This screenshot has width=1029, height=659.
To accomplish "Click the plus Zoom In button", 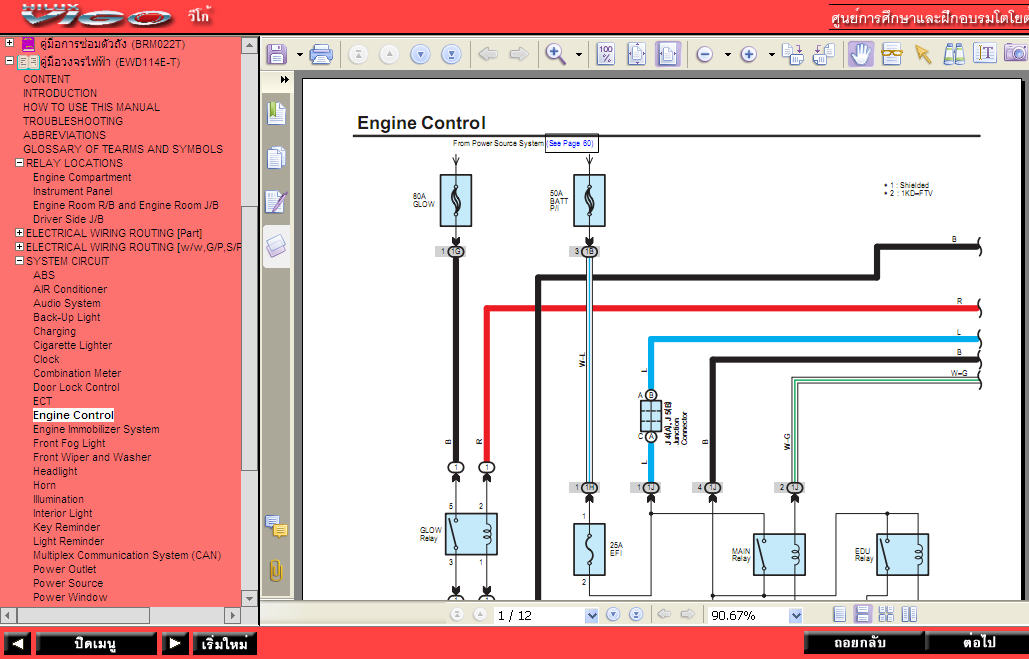I will click(749, 54).
